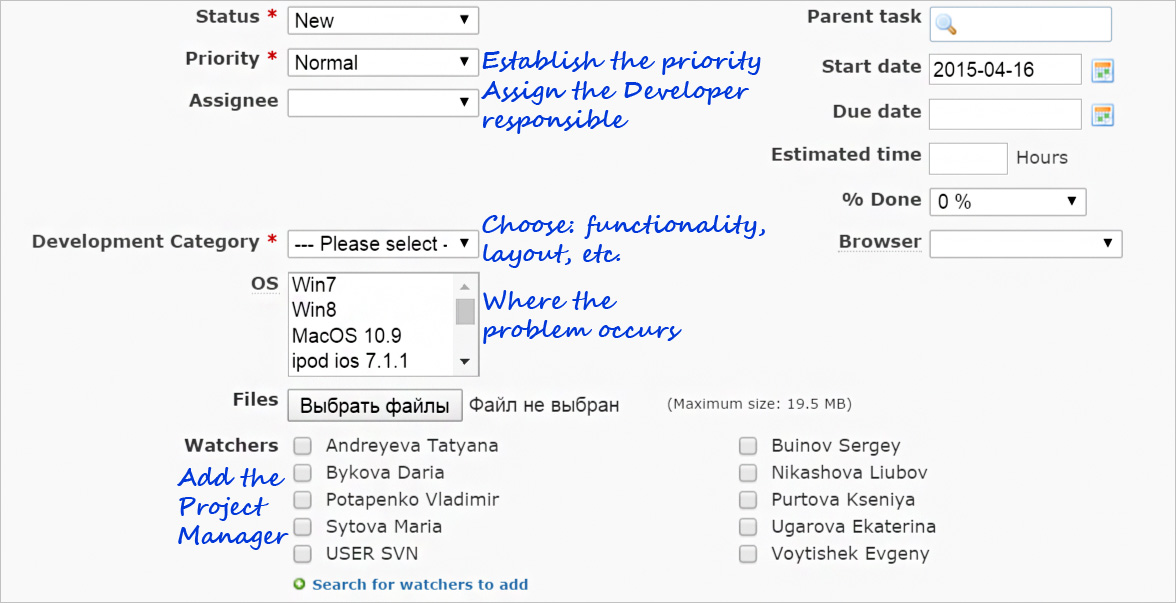Check the USER SVN watcher checkbox
Image resolution: width=1176 pixels, height=603 pixels.
pyautogui.click(x=302, y=553)
